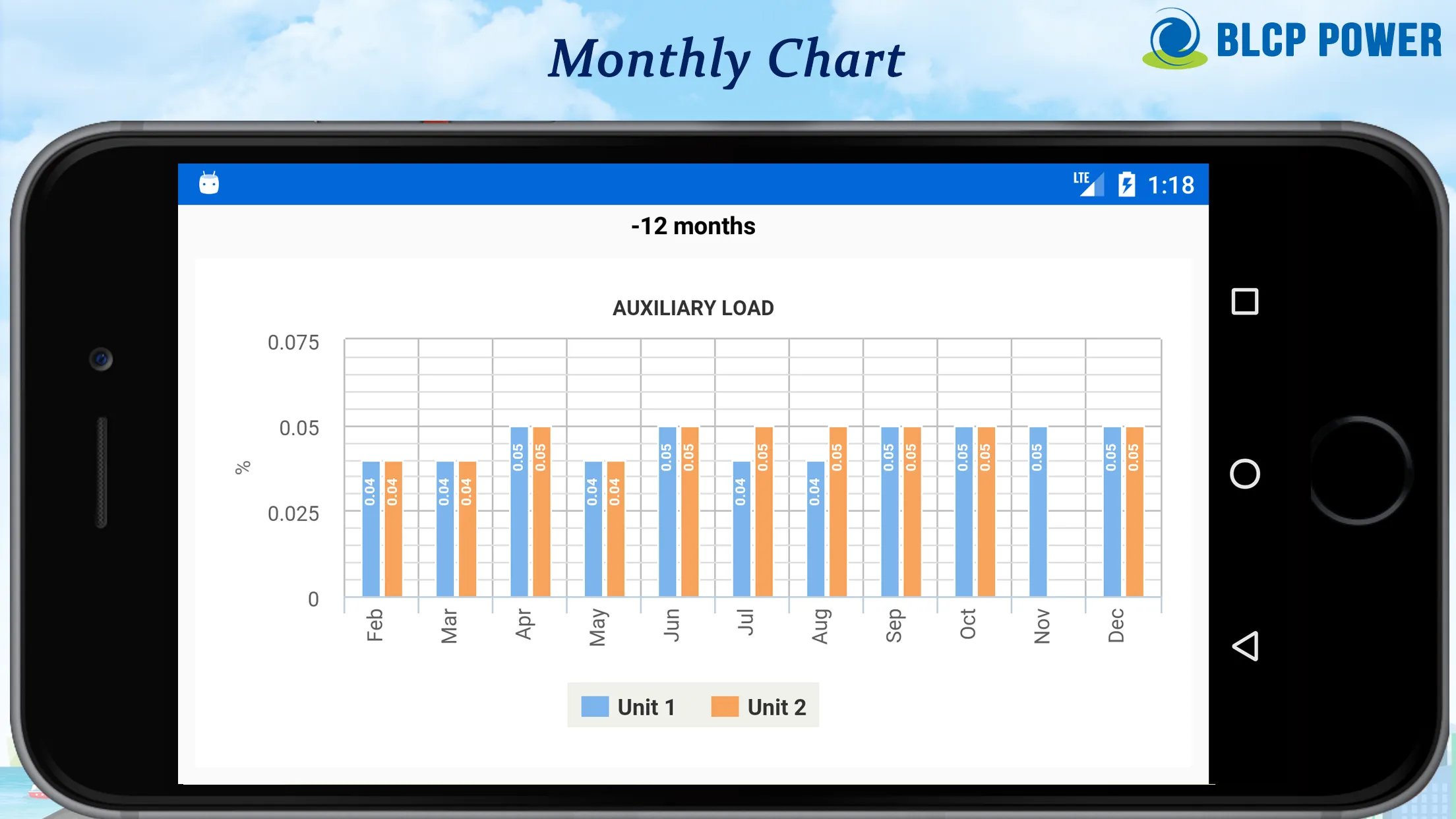Click the blue Unit 1 legend swatch
Image resolution: width=1456 pixels, height=819 pixels.
(x=595, y=707)
